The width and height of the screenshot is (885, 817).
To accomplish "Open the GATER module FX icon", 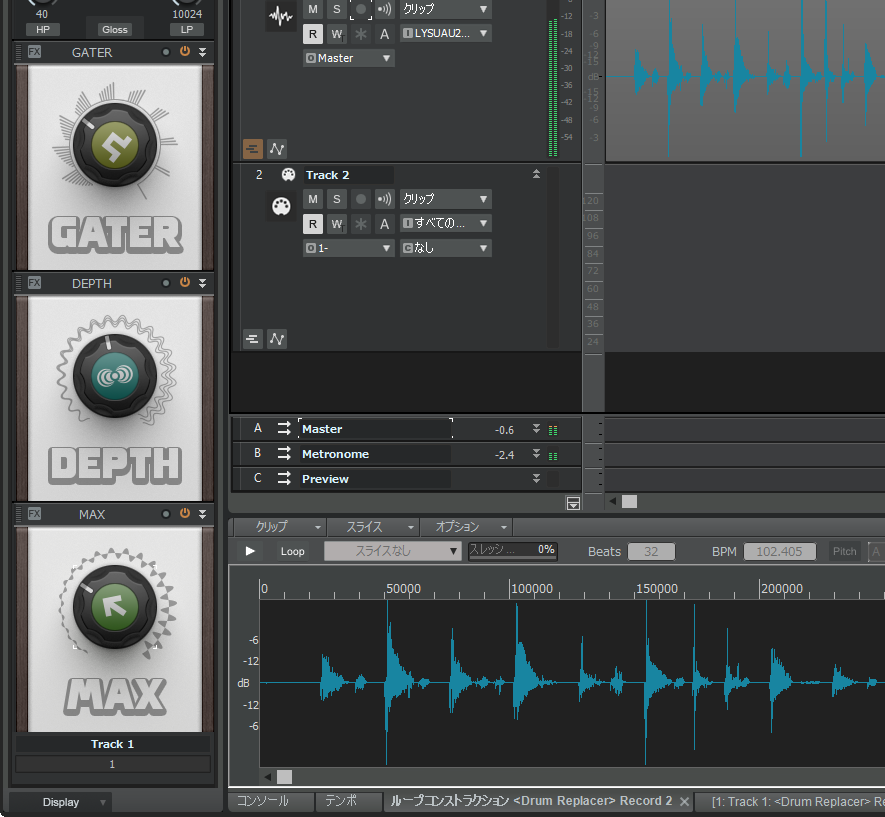I will click(34, 52).
